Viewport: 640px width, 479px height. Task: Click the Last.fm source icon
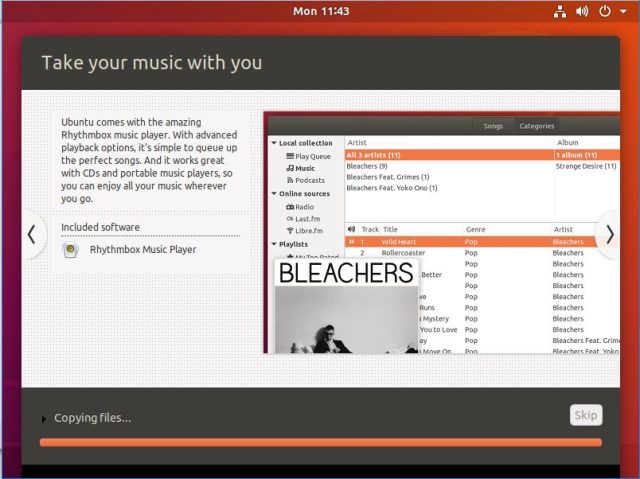point(288,219)
